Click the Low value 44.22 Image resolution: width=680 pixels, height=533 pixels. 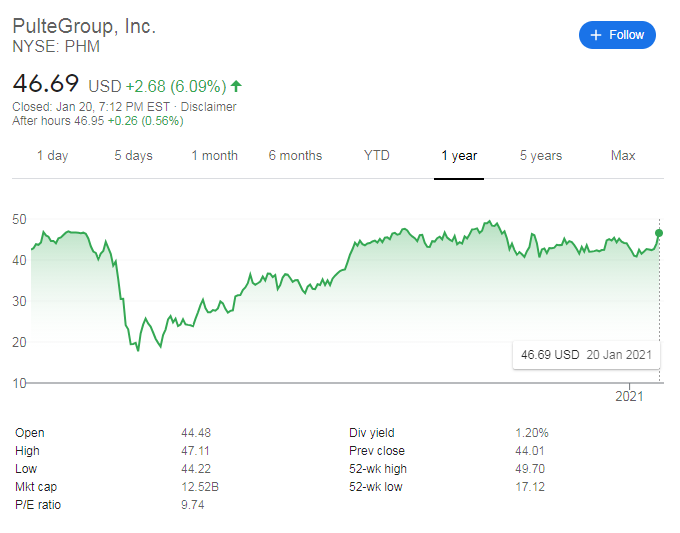pos(196,469)
